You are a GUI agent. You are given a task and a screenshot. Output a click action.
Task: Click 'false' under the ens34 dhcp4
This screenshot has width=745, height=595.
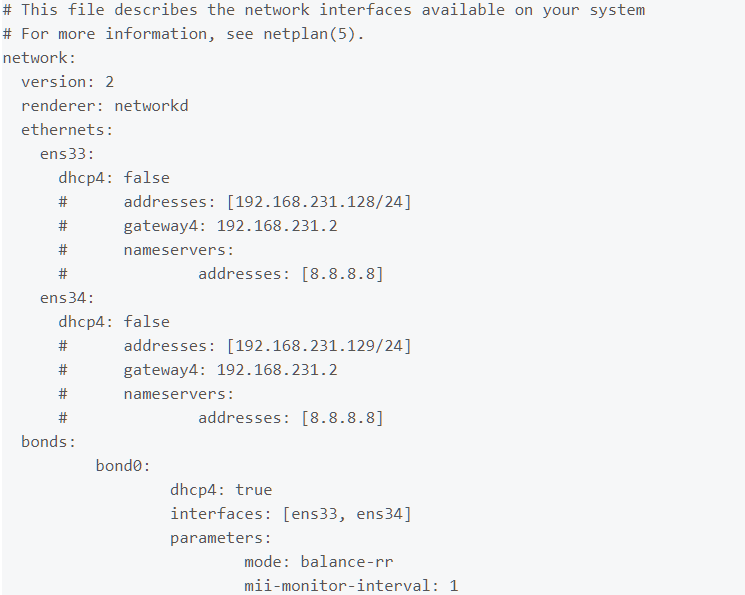tap(146, 322)
